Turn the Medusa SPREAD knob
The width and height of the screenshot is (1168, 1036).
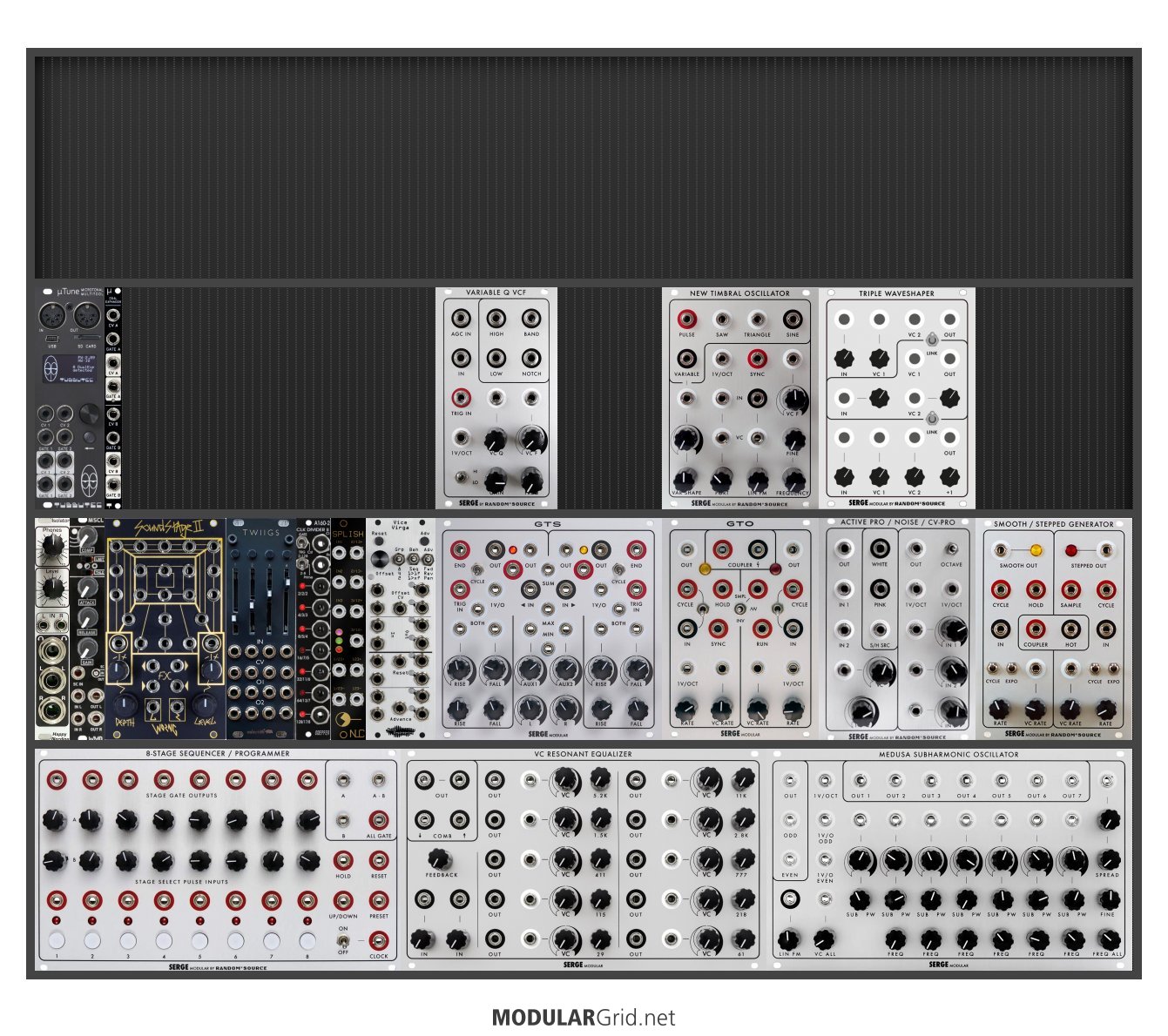1108,859
